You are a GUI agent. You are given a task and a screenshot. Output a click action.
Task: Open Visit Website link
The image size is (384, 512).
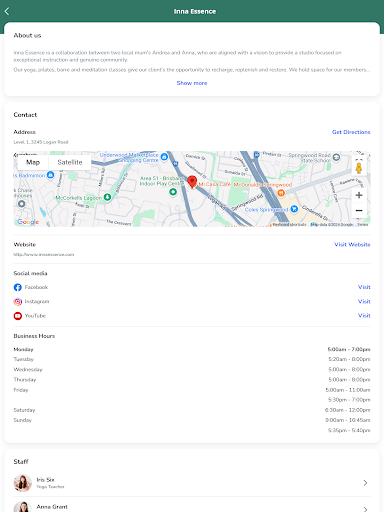pos(352,244)
